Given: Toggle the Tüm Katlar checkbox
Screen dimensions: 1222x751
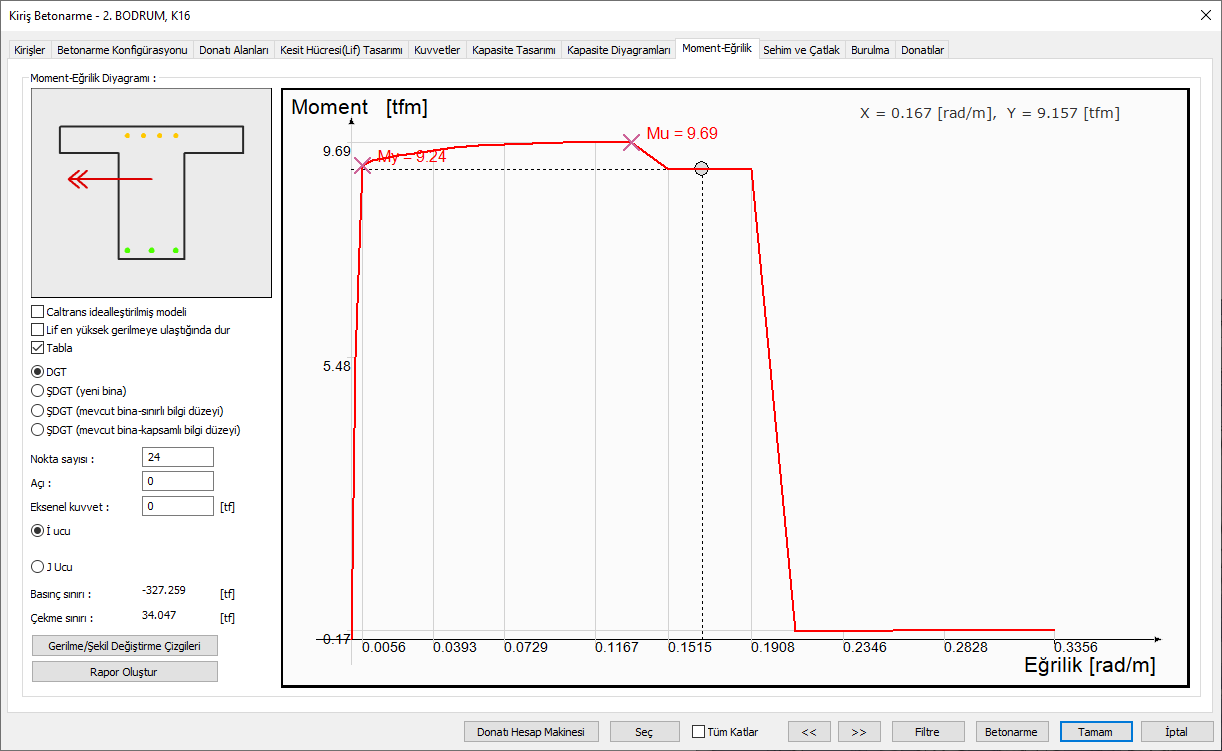Looking at the screenshot, I should [698, 732].
